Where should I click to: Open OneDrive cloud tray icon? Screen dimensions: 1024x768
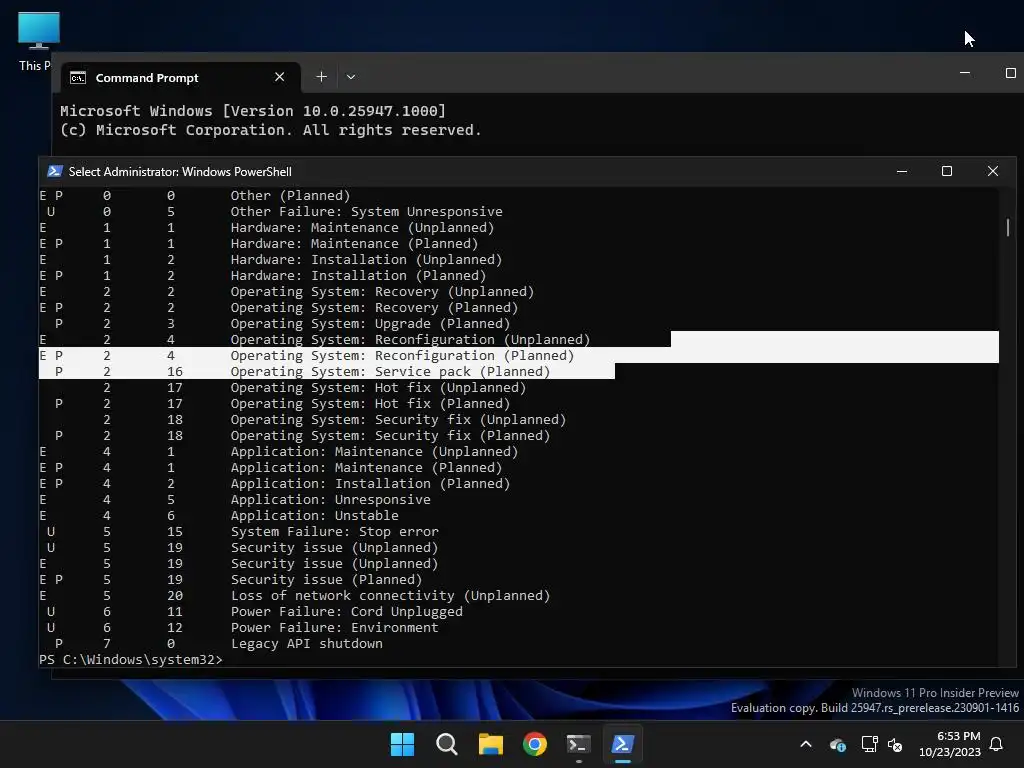click(x=838, y=744)
